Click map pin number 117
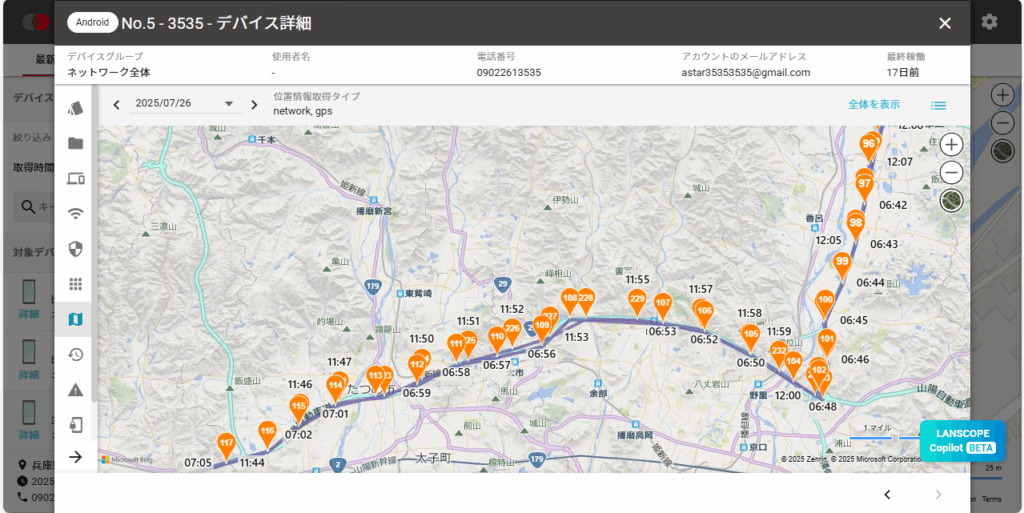The image size is (1024, 513). point(227,444)
